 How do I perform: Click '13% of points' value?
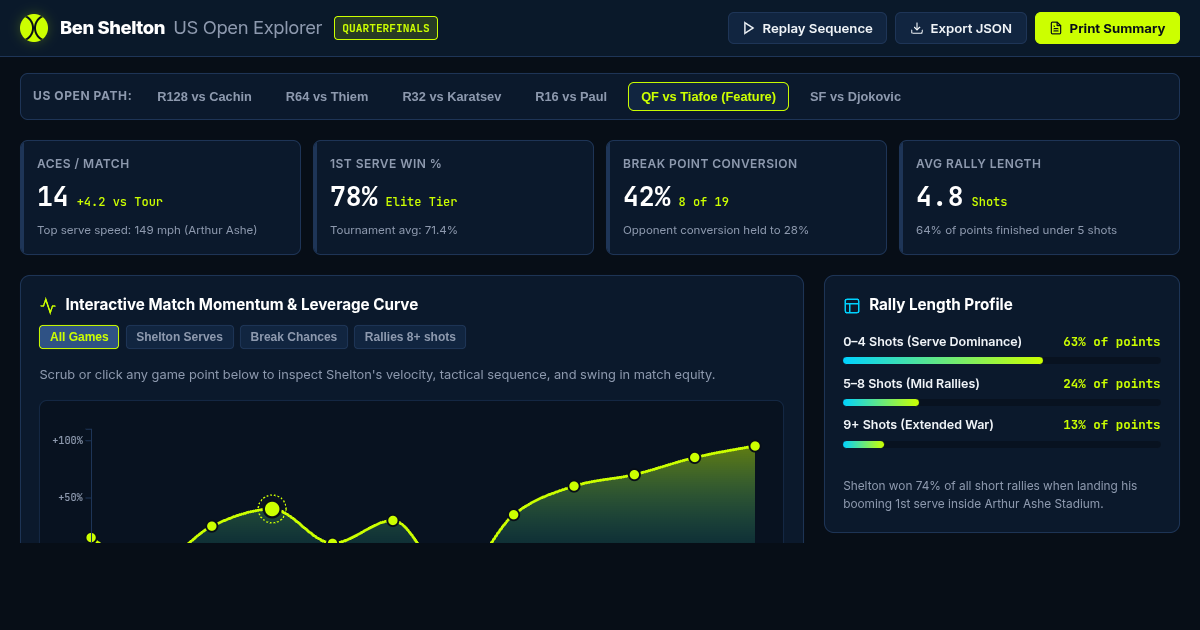(1112, 425)
